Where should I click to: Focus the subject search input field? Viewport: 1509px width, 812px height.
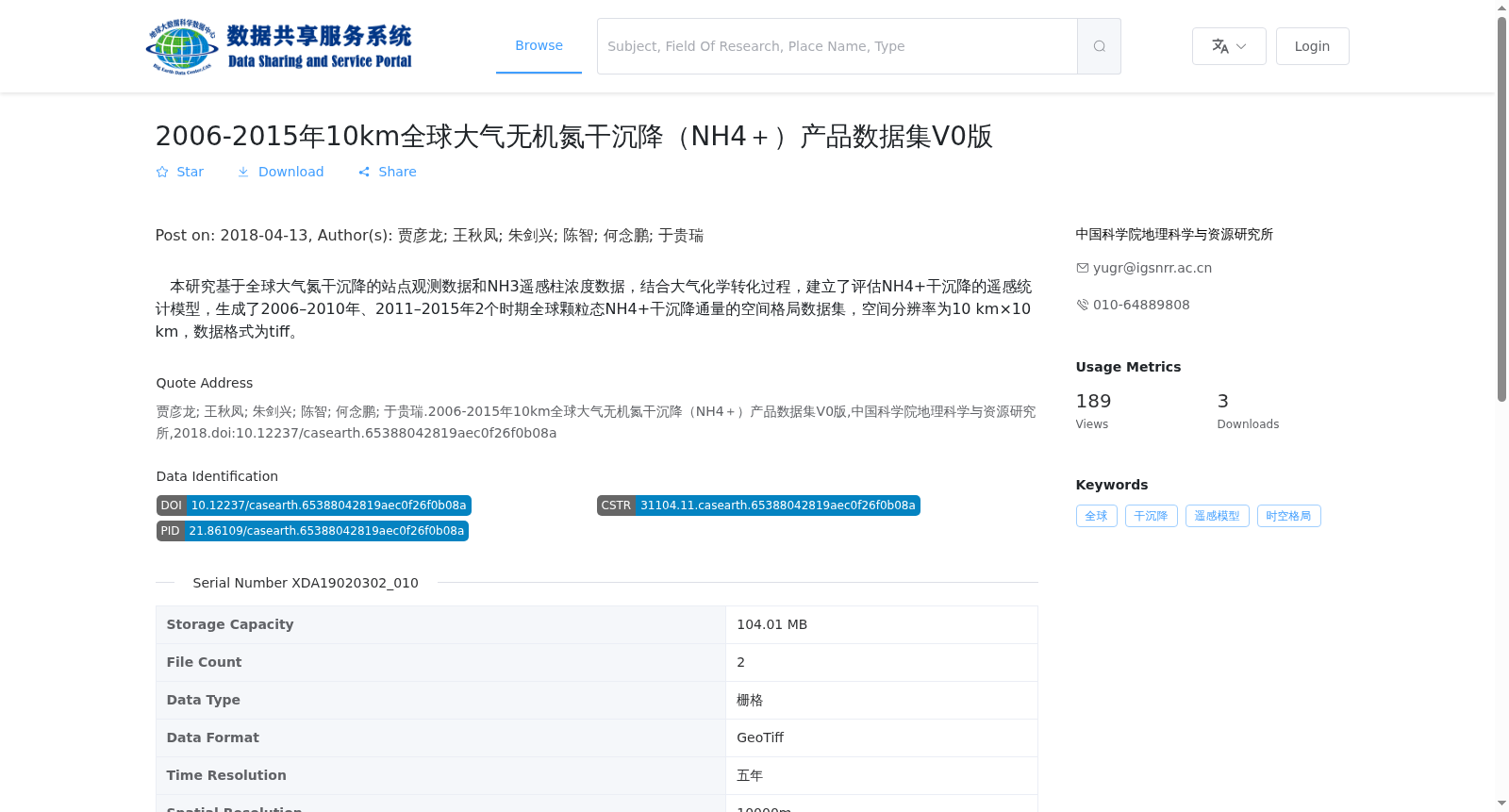837,46
